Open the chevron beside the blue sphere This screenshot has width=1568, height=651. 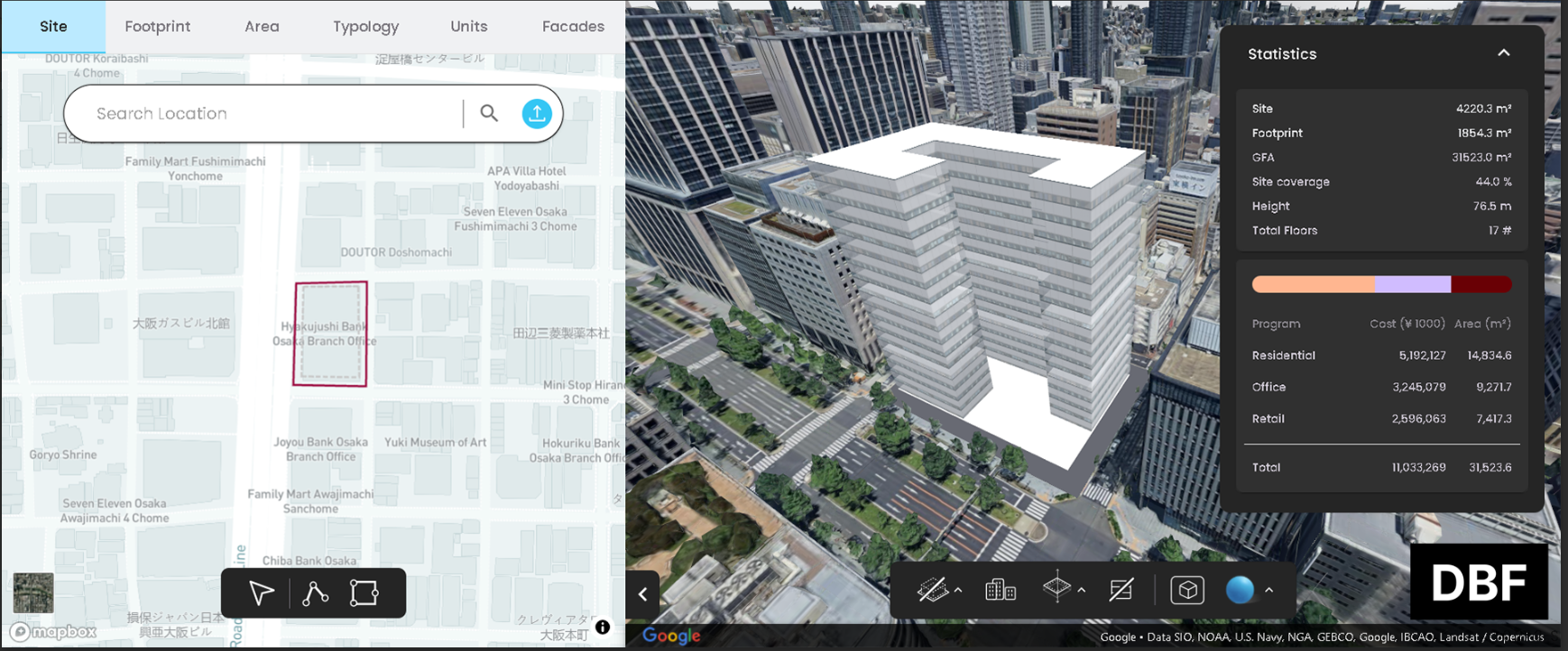(x=1268, y=591)
